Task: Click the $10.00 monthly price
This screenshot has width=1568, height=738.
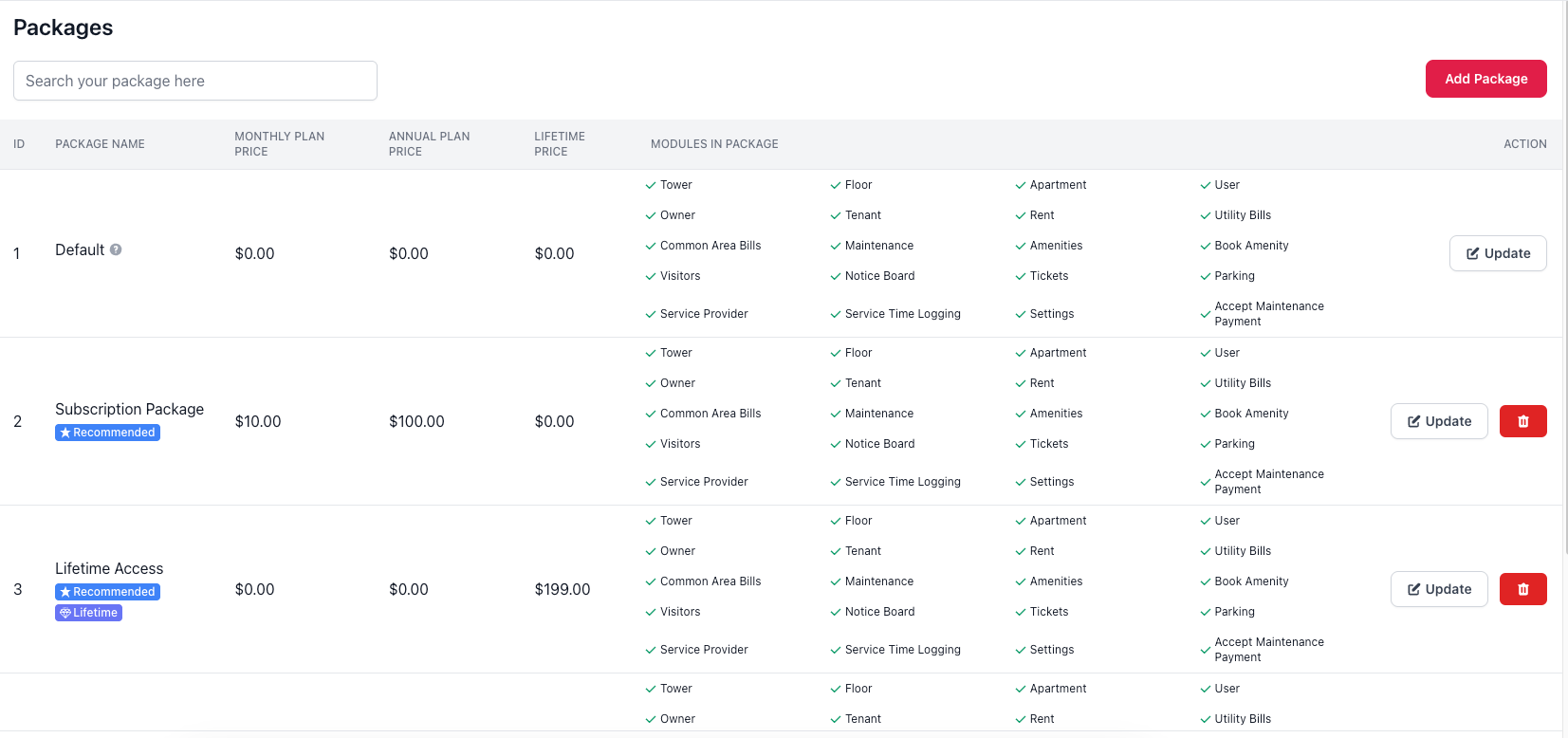Action: point(258,421)
